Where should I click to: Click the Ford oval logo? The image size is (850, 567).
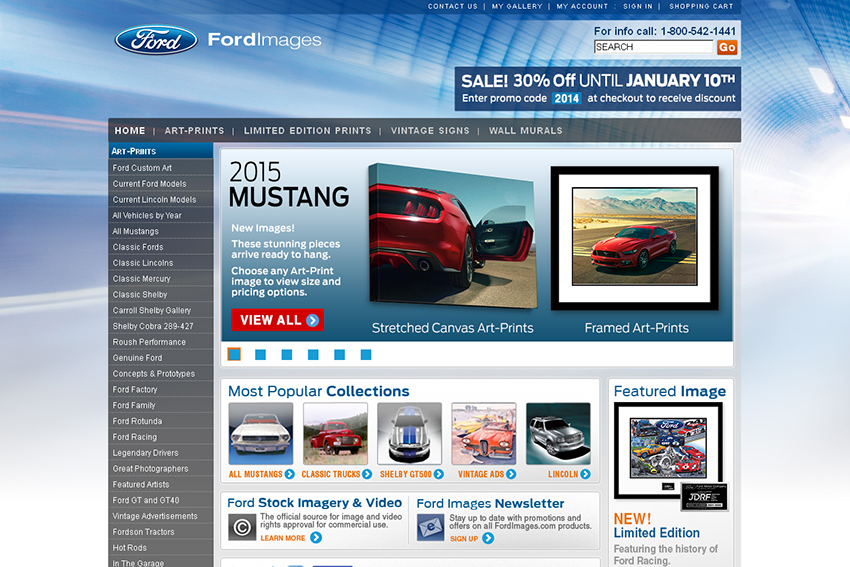point(156,40)
